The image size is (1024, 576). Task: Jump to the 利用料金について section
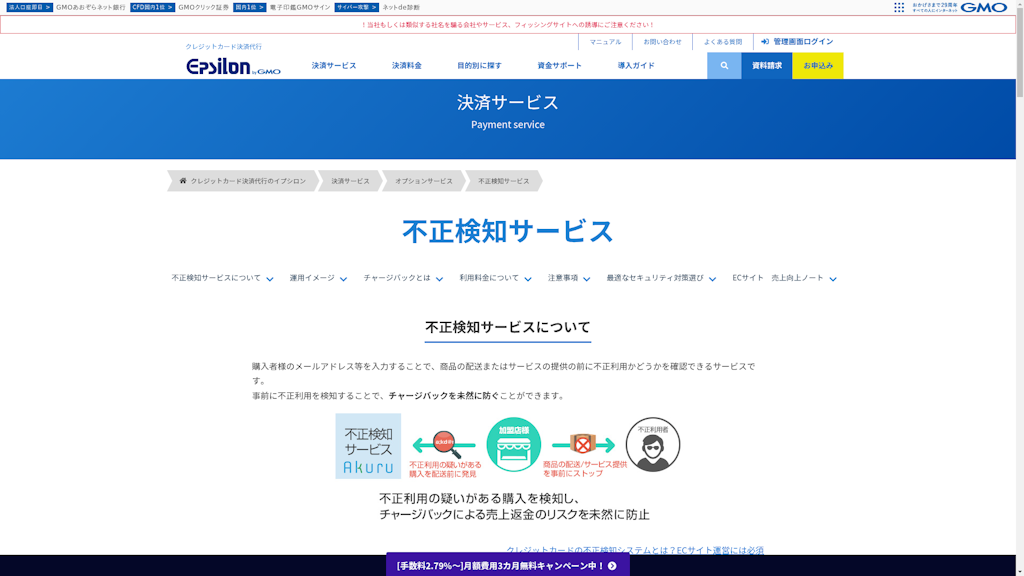coord(495,278)
